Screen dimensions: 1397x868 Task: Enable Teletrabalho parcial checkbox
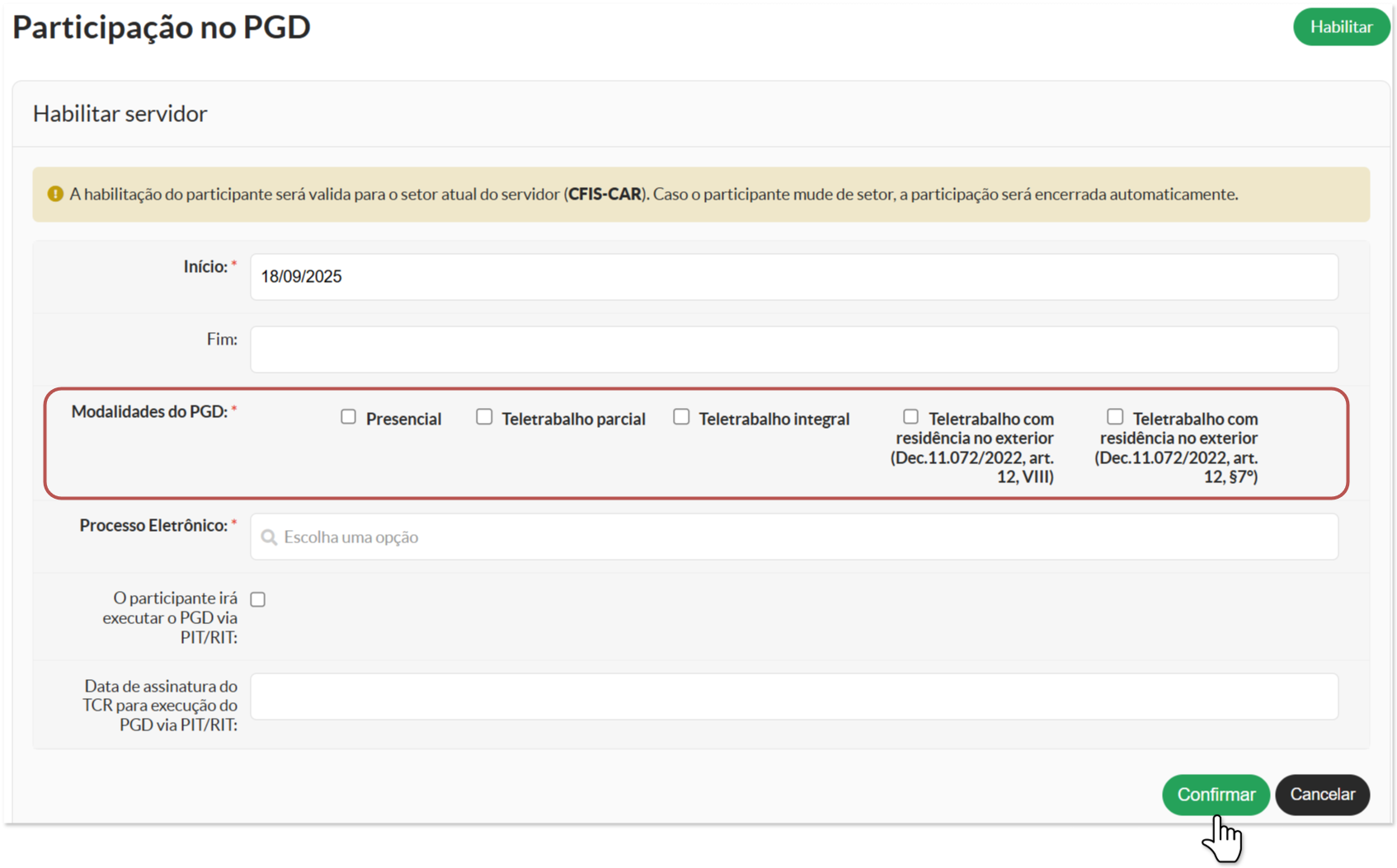coord(484,417)
